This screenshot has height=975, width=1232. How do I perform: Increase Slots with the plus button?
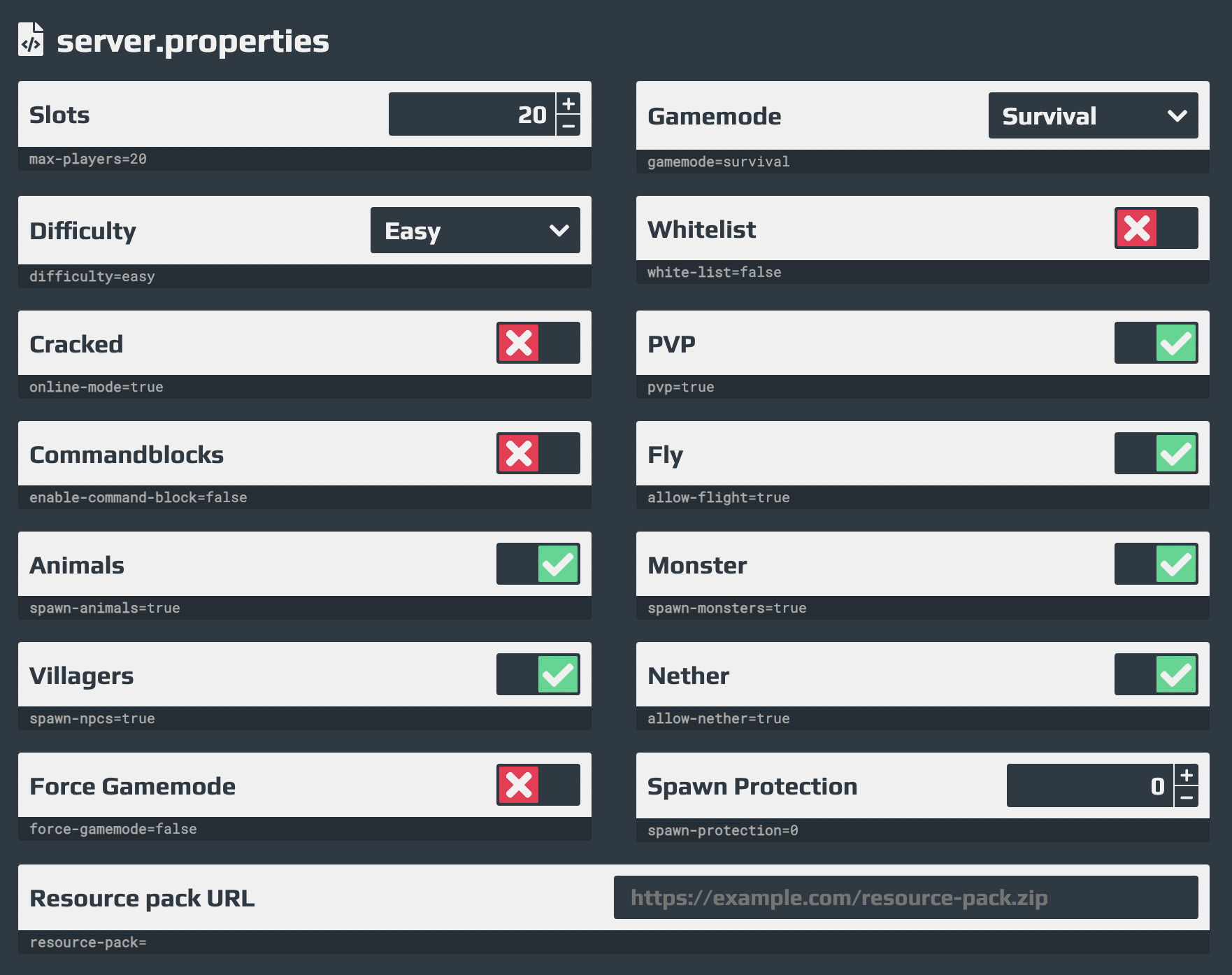tap(568, 104)
